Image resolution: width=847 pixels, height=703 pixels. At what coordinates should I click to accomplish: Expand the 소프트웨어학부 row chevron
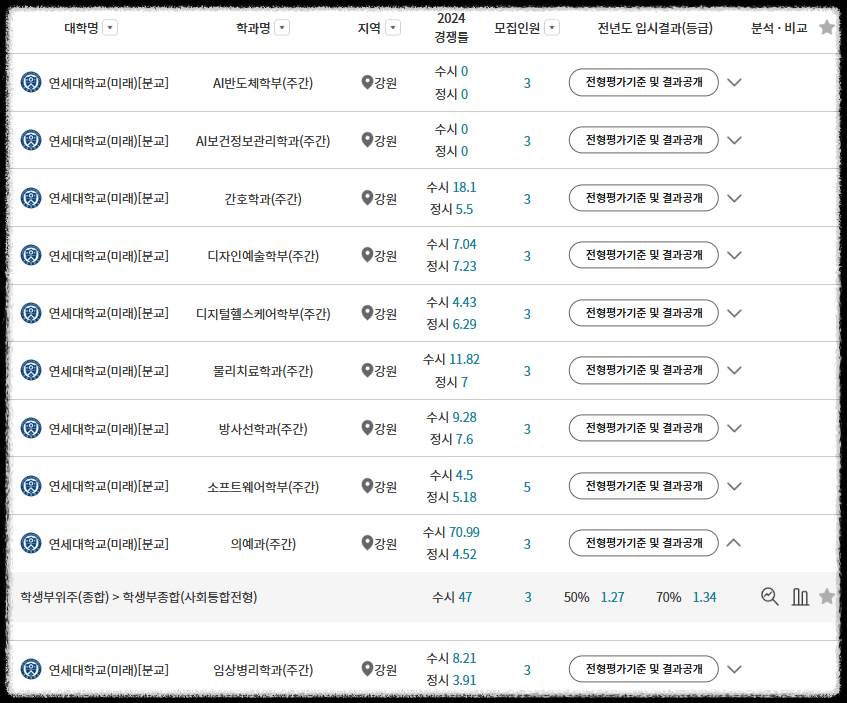734,486
